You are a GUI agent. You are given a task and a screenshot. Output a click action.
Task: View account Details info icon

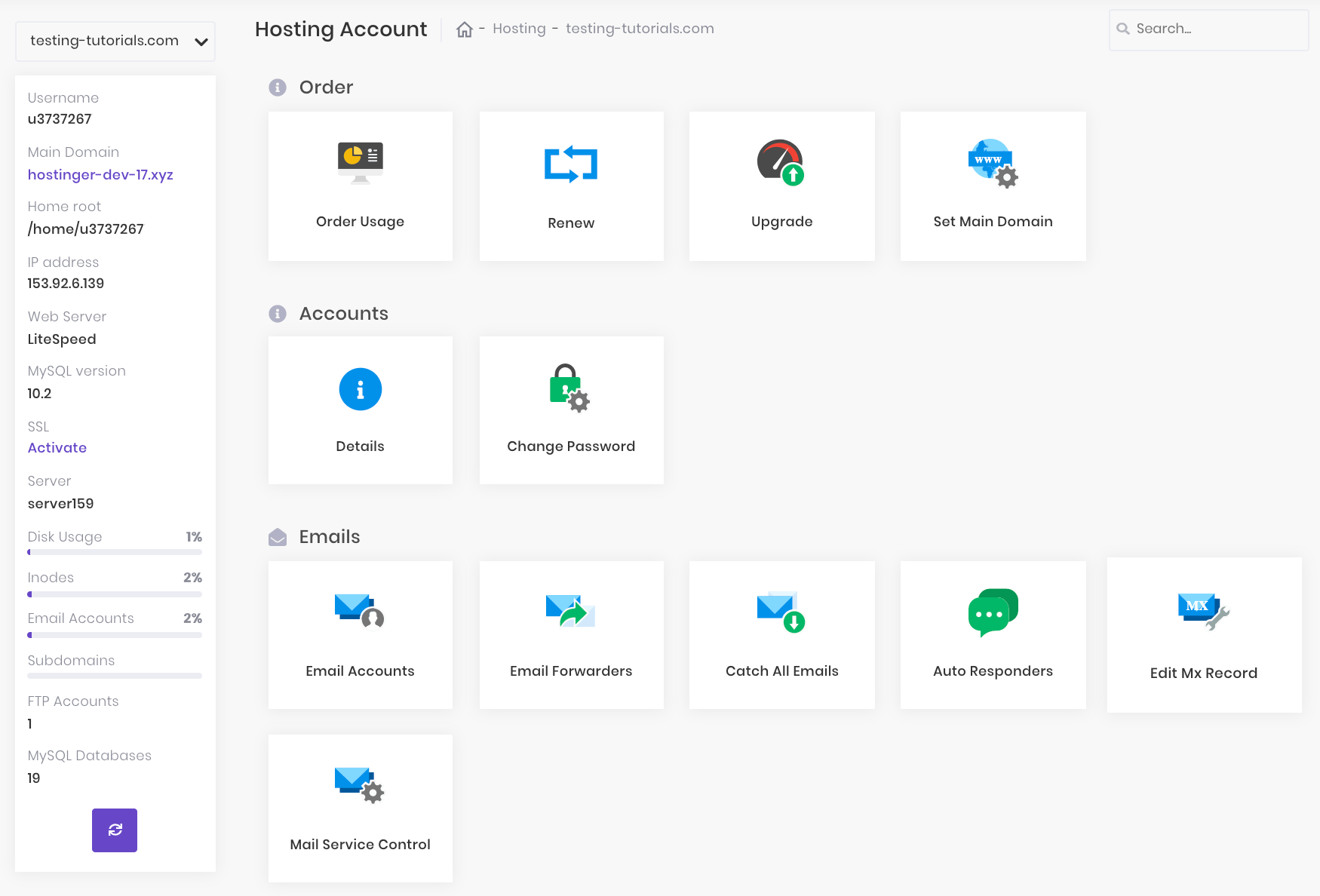[361, 389]
